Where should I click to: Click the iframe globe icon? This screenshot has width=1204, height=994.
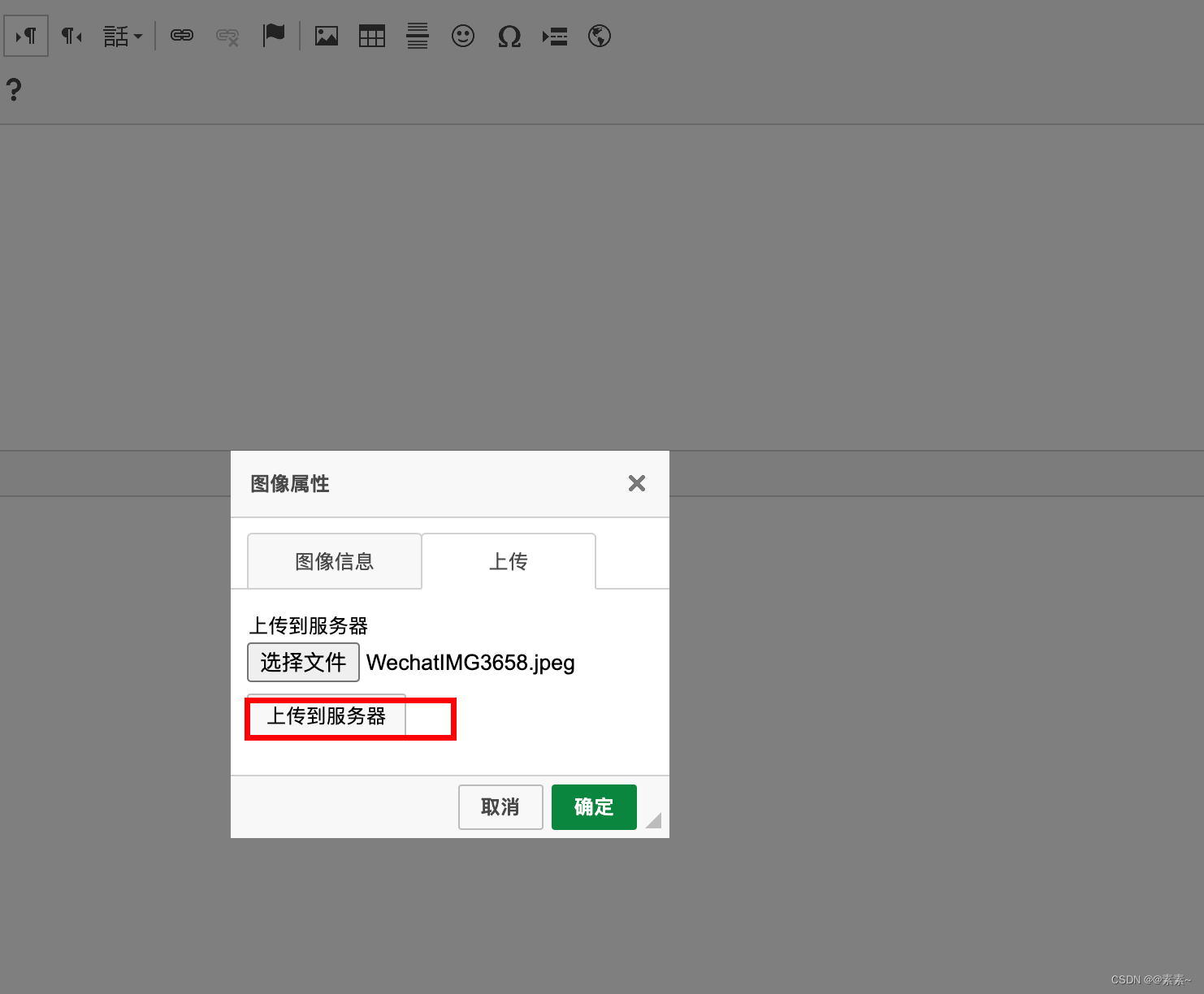click(x=600, y=36)
